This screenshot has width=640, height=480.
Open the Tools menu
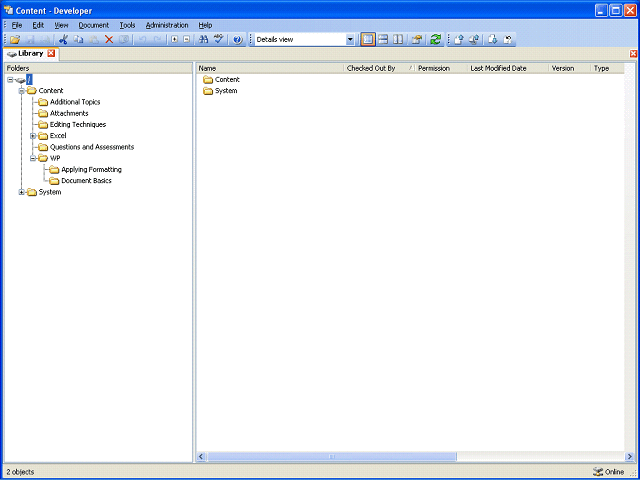point(127,25)
